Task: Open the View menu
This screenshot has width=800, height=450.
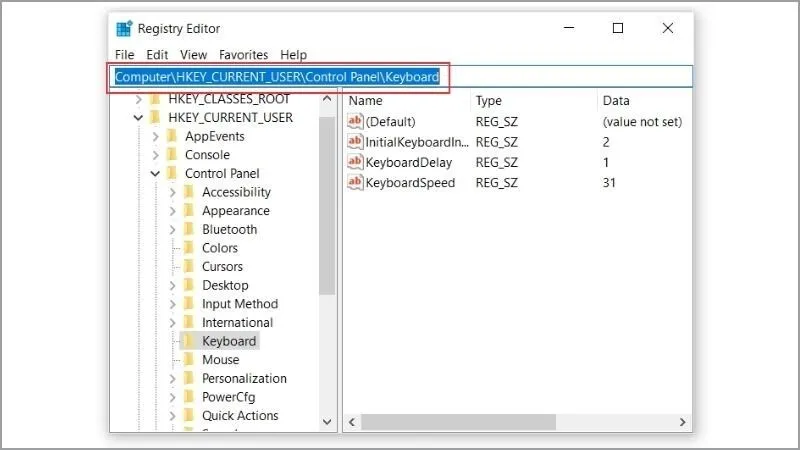Action: (193, 55)
